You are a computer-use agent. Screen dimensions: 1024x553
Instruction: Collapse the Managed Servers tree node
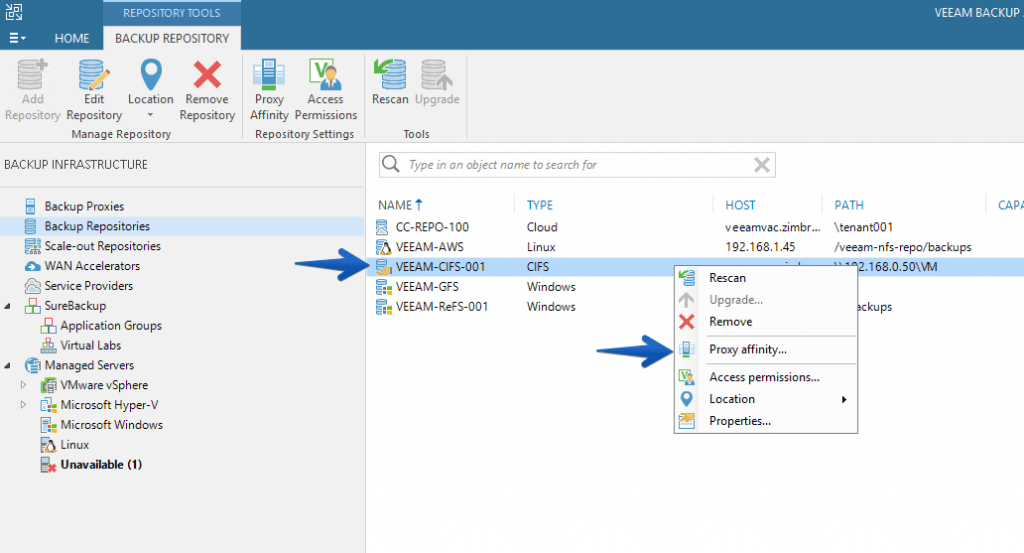(8, 365)
